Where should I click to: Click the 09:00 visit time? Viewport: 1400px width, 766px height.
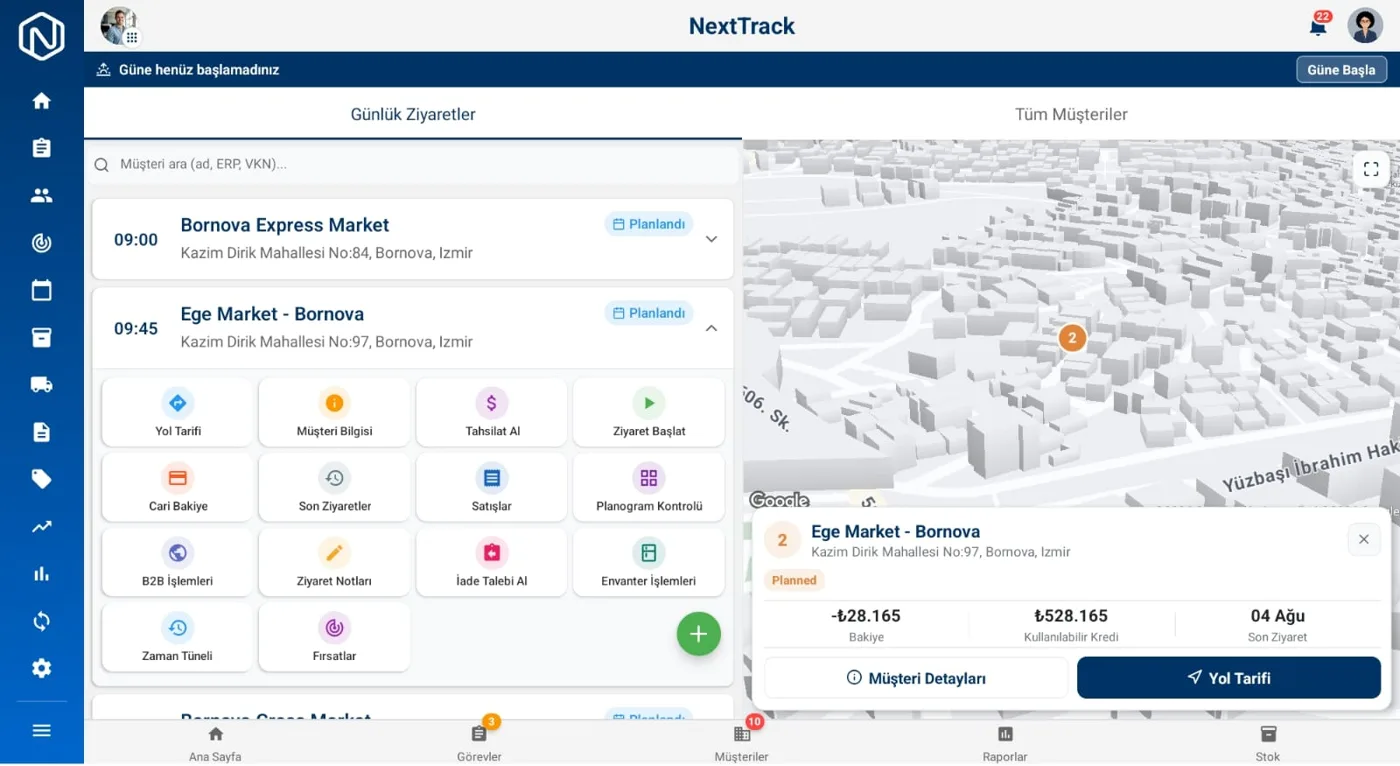click(x=136, y=240)
